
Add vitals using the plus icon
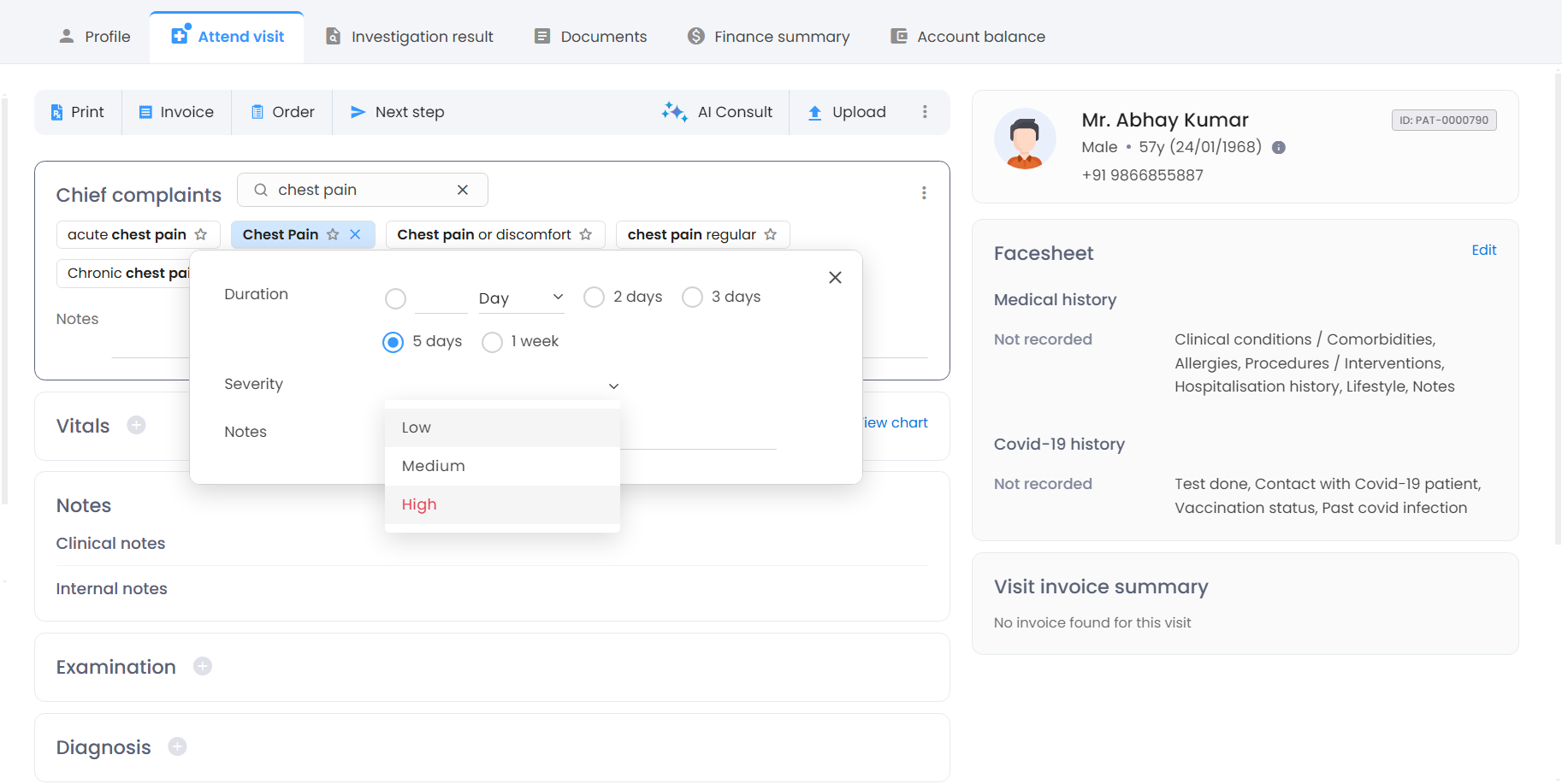pyautogui.click(x=136, y=425)
